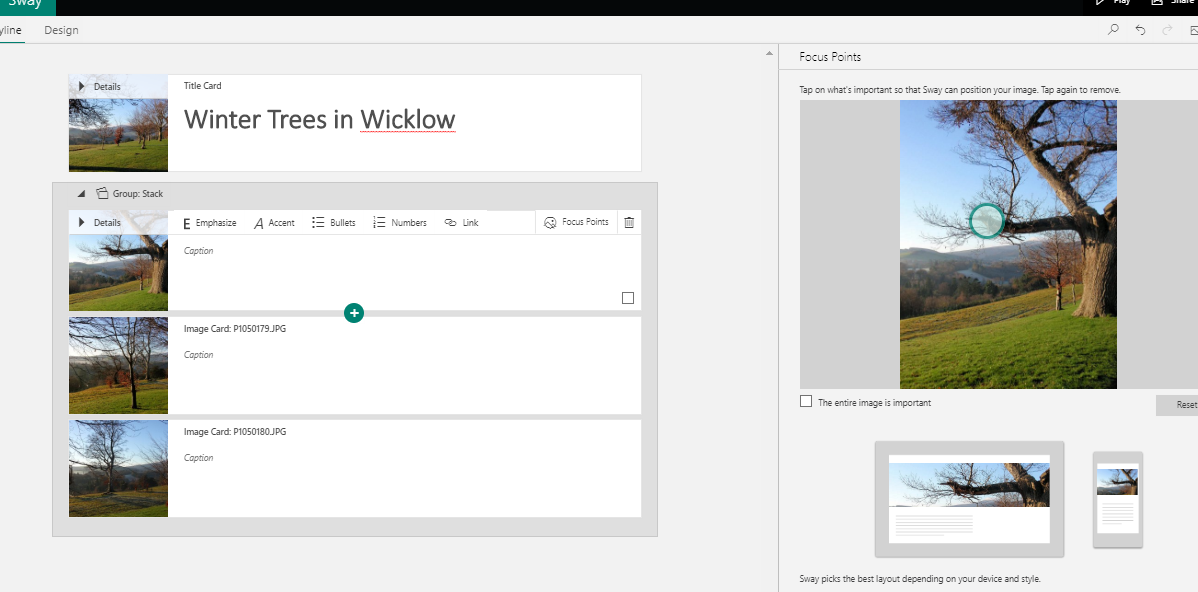Screen dimensions: 1198x592
Task: Expand Details on the Title Card
Action: point(82,87)
